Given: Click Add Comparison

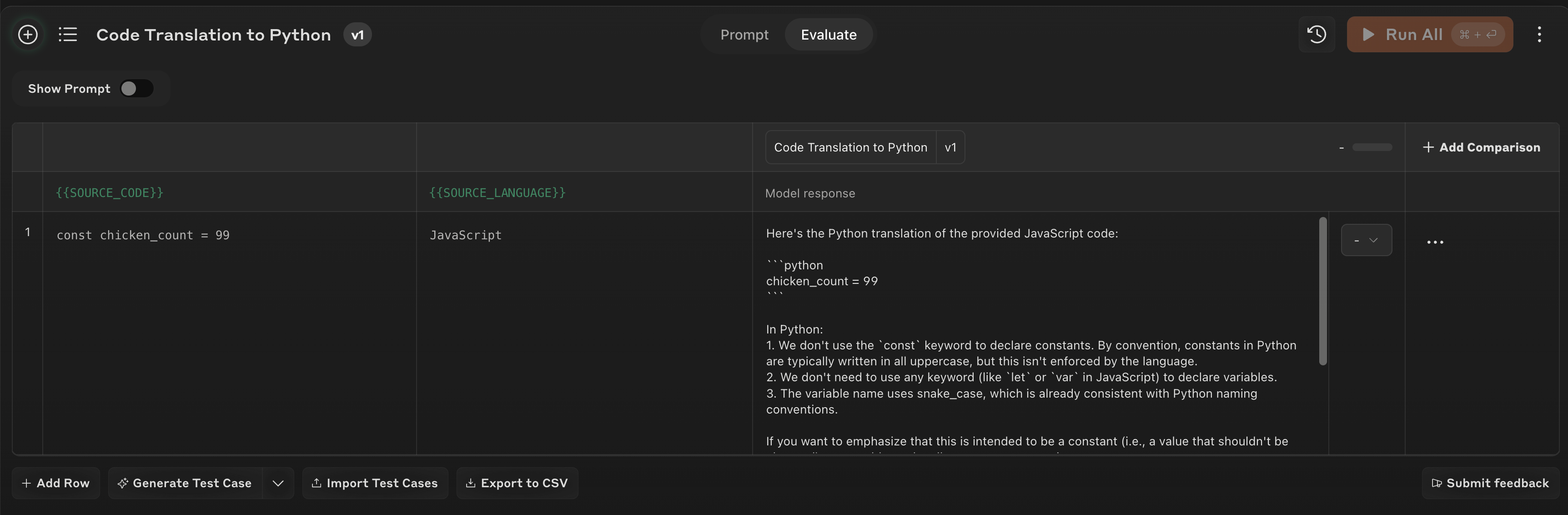Looking at the screenshot, I should 1481,147.
